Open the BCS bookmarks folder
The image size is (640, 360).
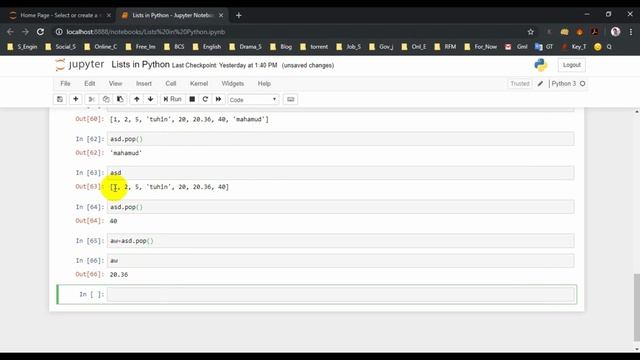174,47
